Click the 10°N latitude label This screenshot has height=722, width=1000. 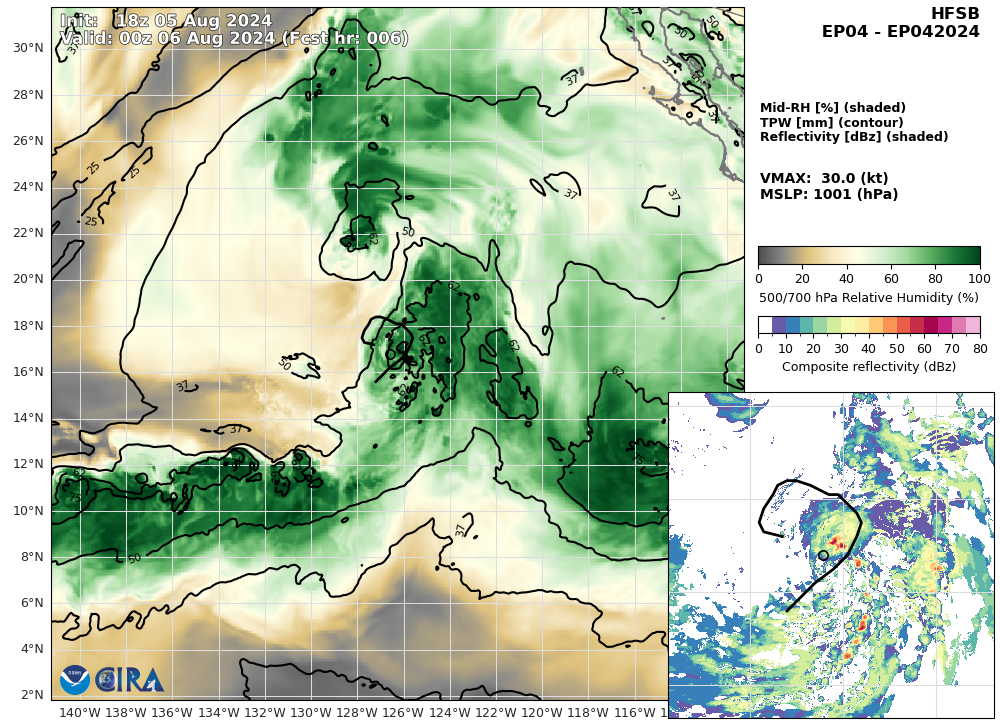pos(28,511)
